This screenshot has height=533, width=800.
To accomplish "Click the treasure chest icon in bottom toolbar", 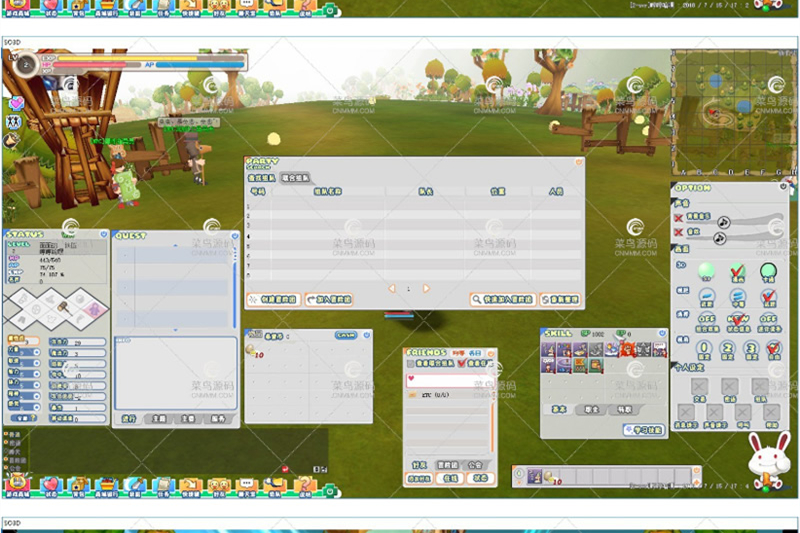I will 79,485.
